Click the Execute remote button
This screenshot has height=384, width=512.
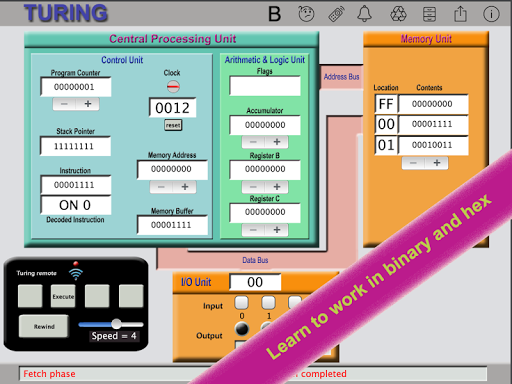point(63,296)
